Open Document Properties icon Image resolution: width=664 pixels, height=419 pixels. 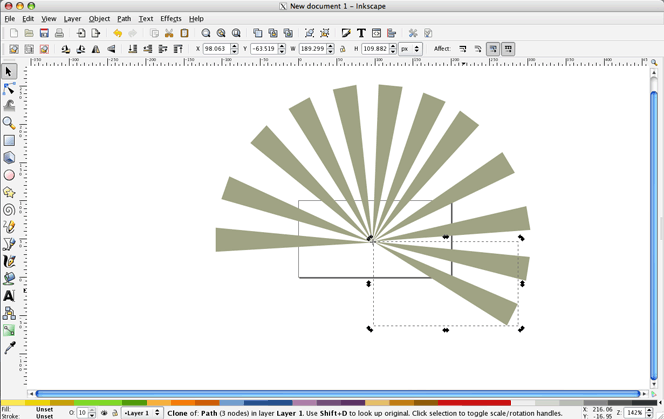coord(428,33)
